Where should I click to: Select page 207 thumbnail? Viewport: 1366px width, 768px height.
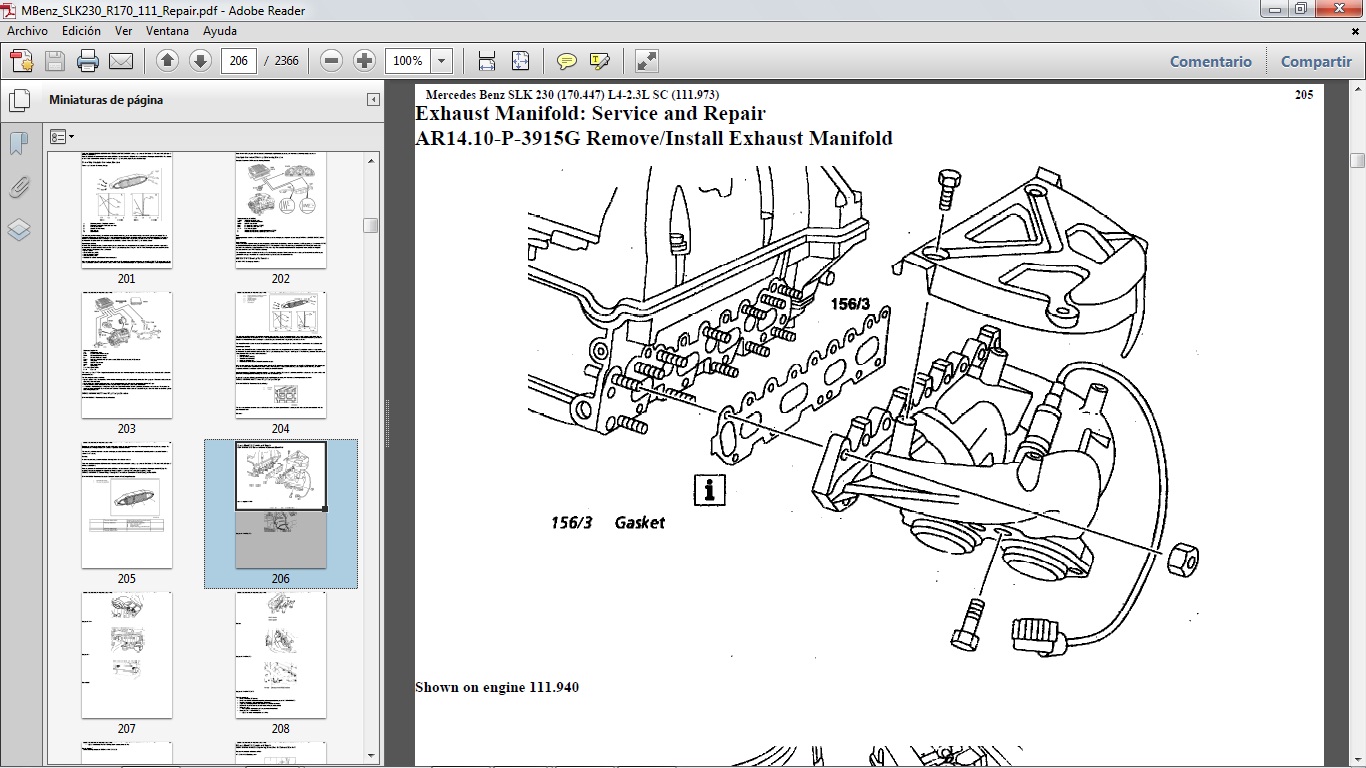click(126, 655)
